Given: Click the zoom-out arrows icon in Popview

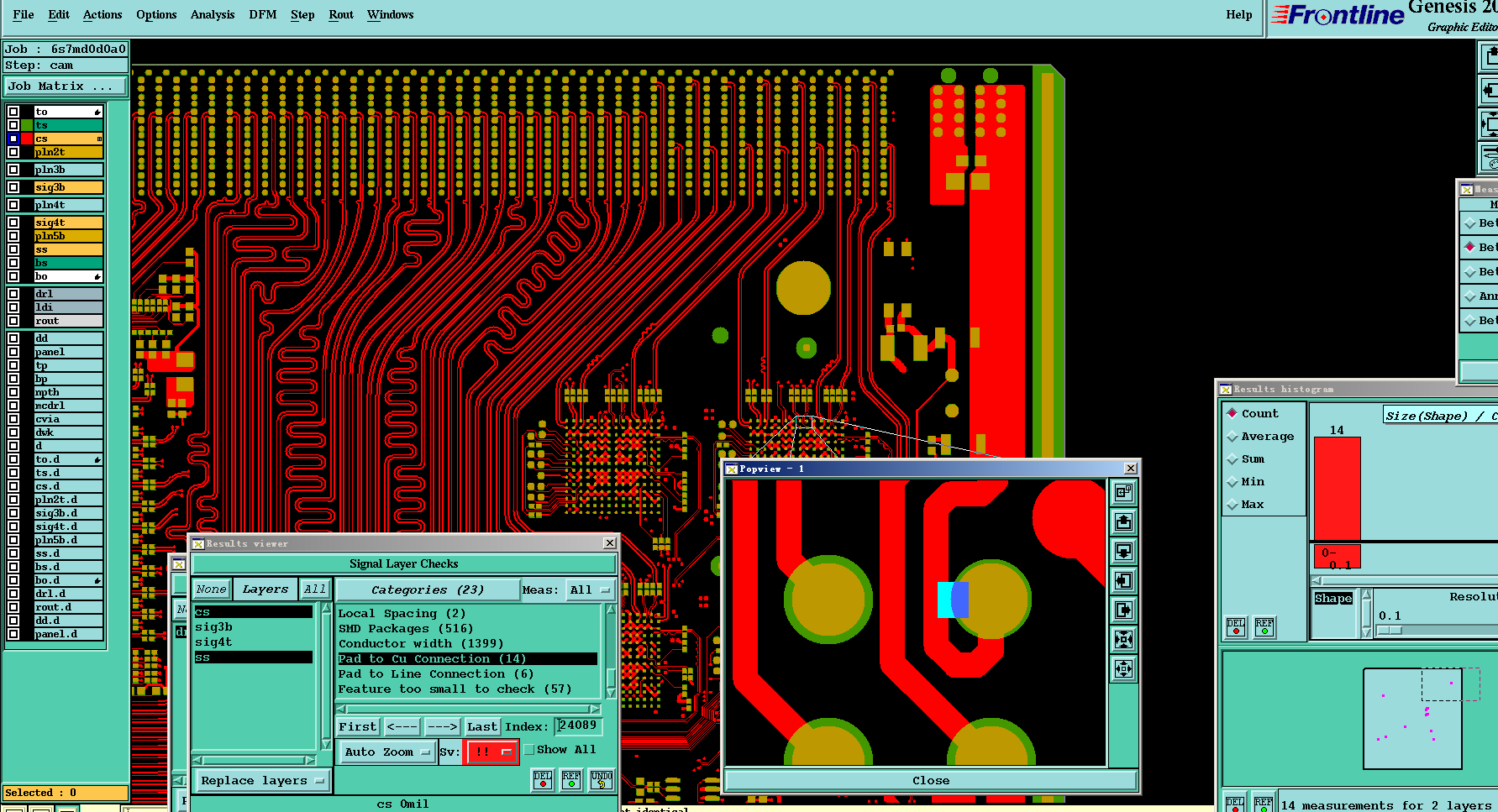Looking at the screenshot, I should tap(1123, 668).
